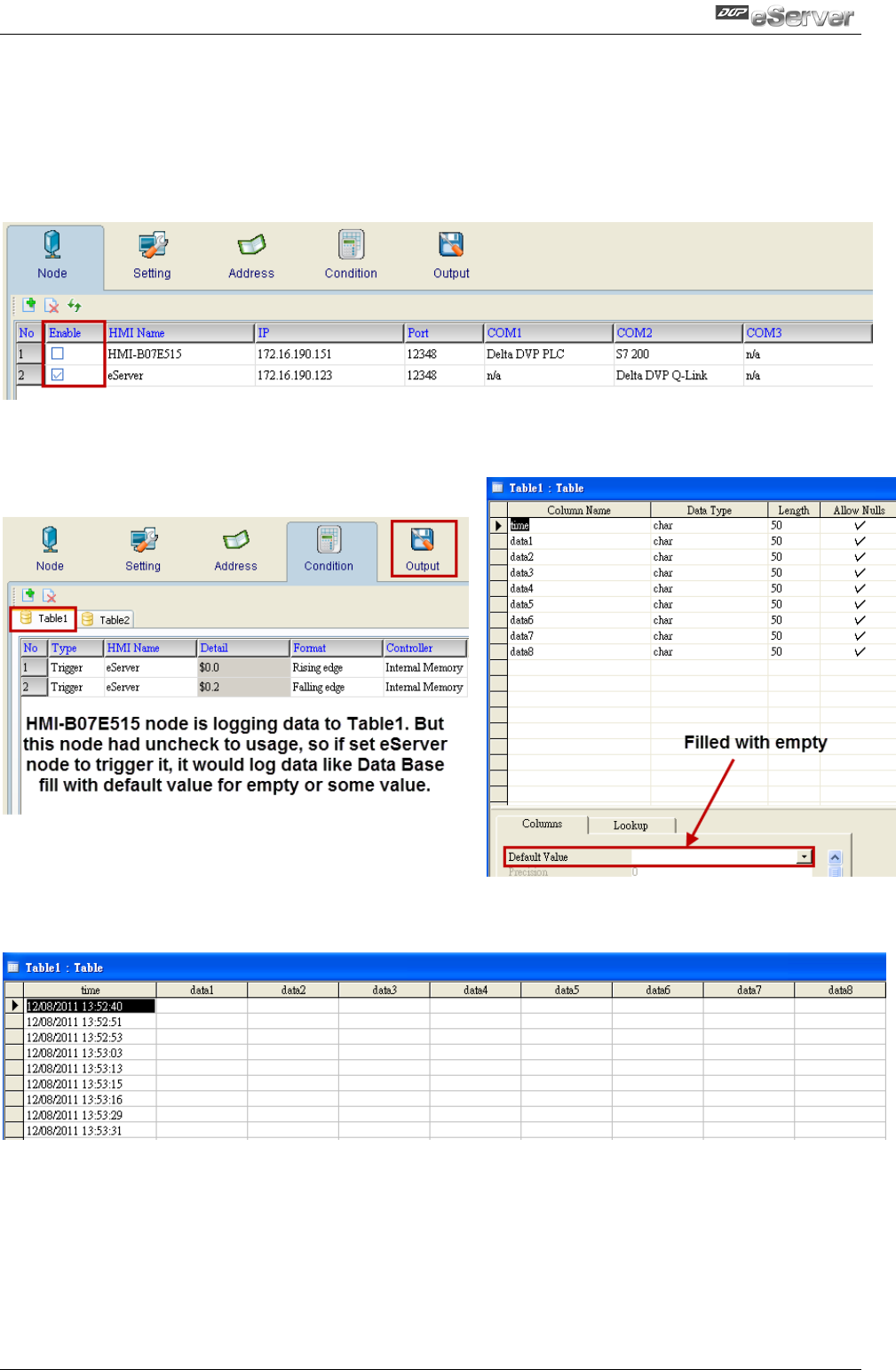Select the data3 column name row
The width and height of the screenshot is (896, 1370).
(579, 573)
